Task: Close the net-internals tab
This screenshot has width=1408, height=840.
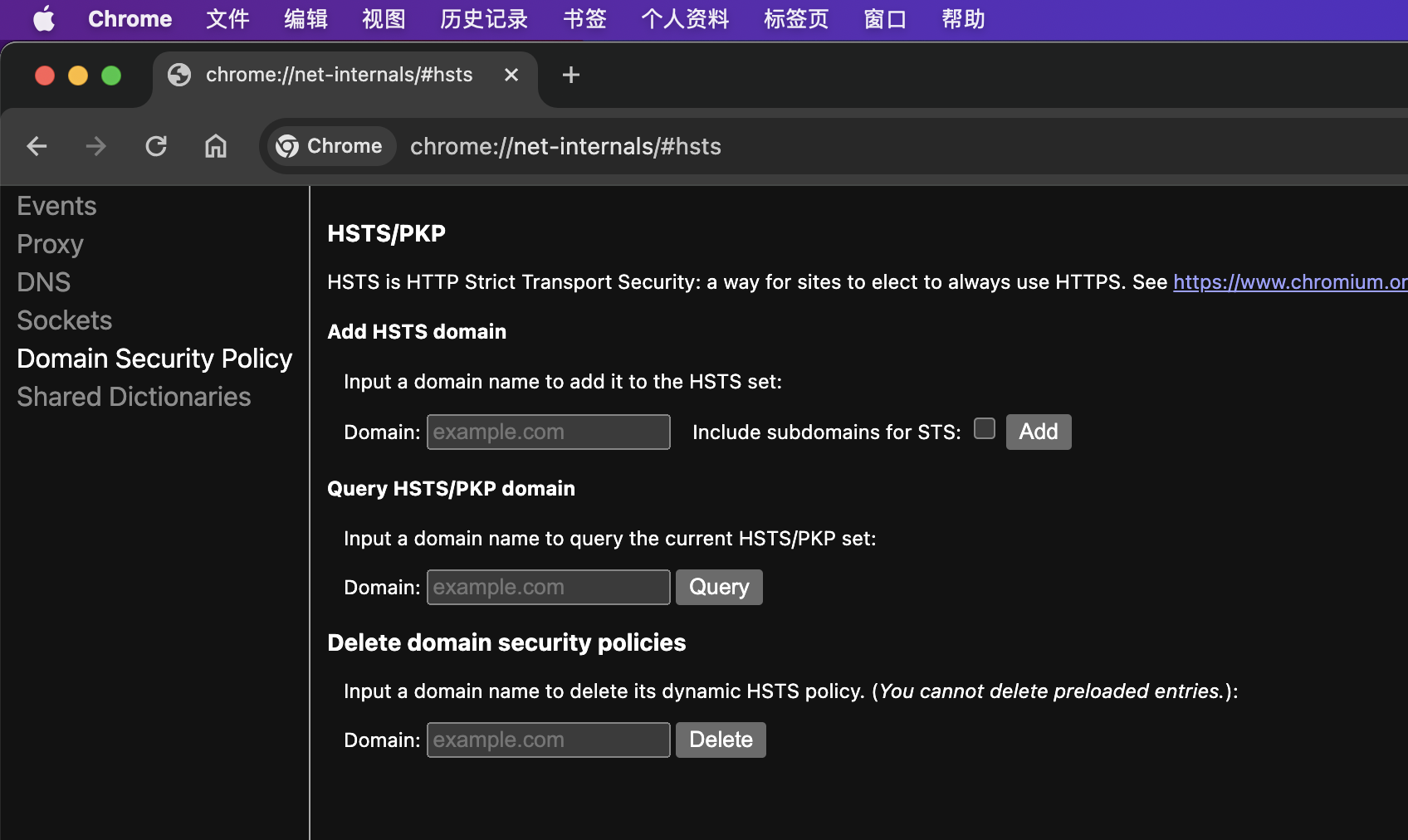Action: [x=511, y=76]
